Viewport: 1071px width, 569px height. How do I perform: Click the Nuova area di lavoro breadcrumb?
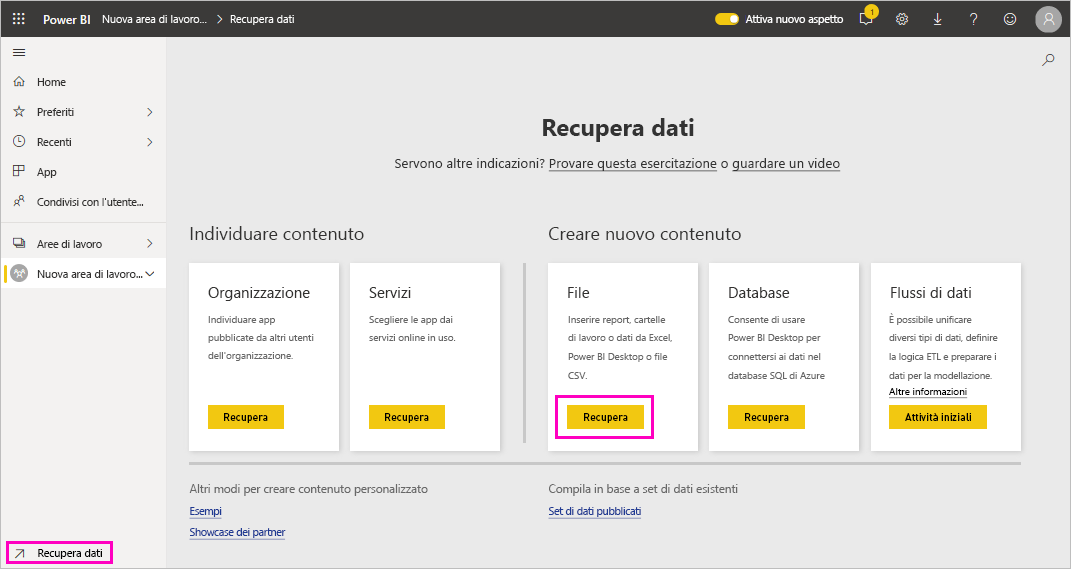point(154,19)
